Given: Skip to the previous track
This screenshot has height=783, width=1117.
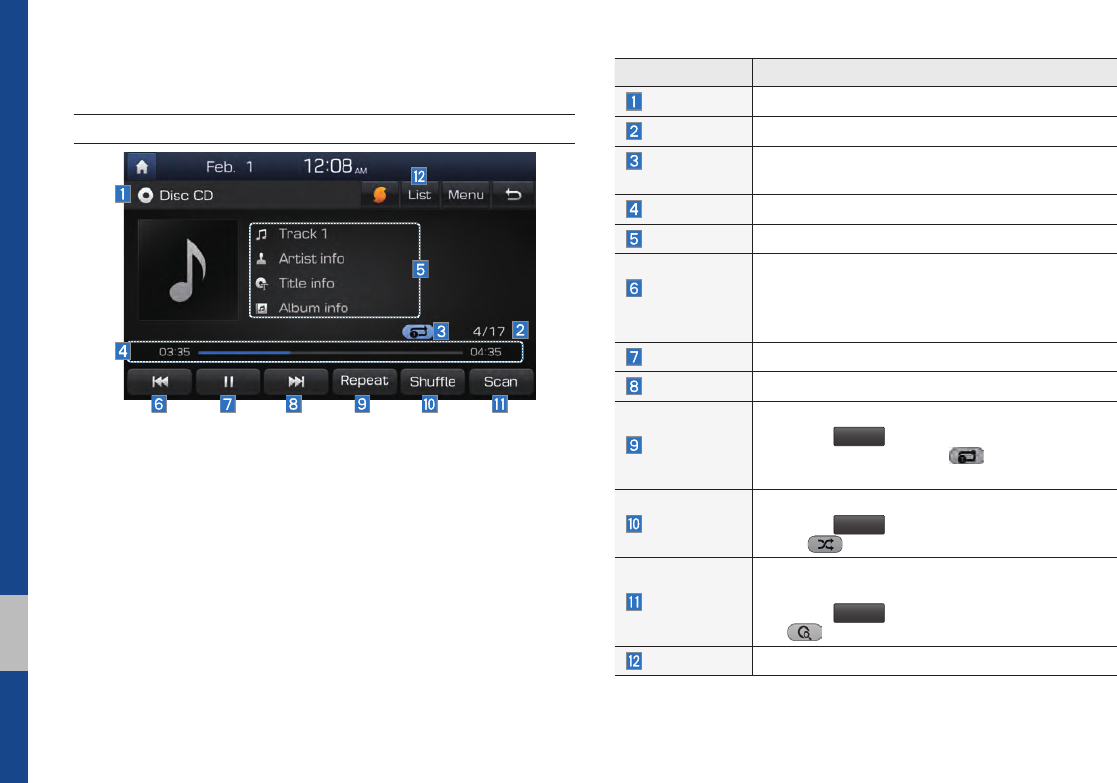Looking at the screenshot, I should click(x=160, y=382).
